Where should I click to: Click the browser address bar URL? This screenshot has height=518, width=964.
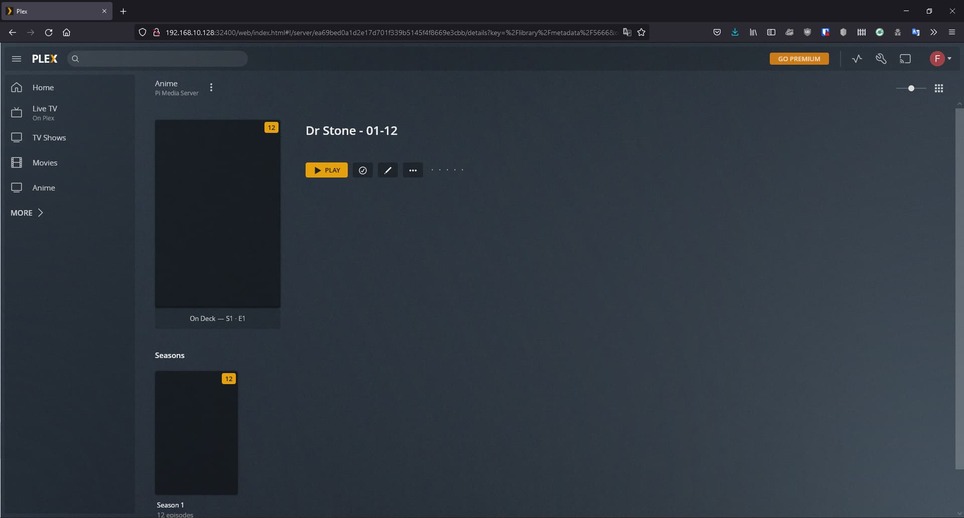pos(391,33)
